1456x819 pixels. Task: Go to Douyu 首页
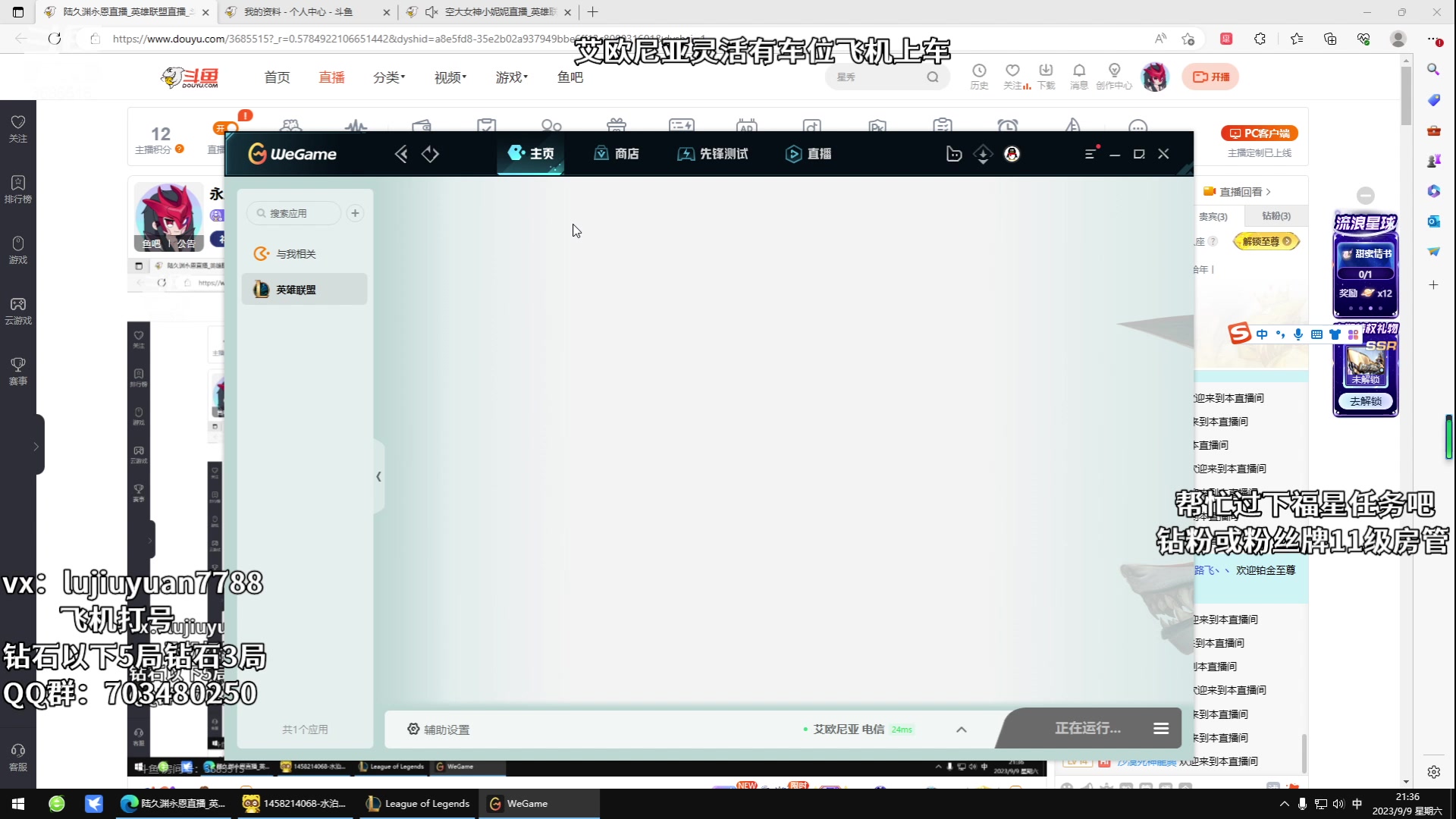tap(277, 77)
